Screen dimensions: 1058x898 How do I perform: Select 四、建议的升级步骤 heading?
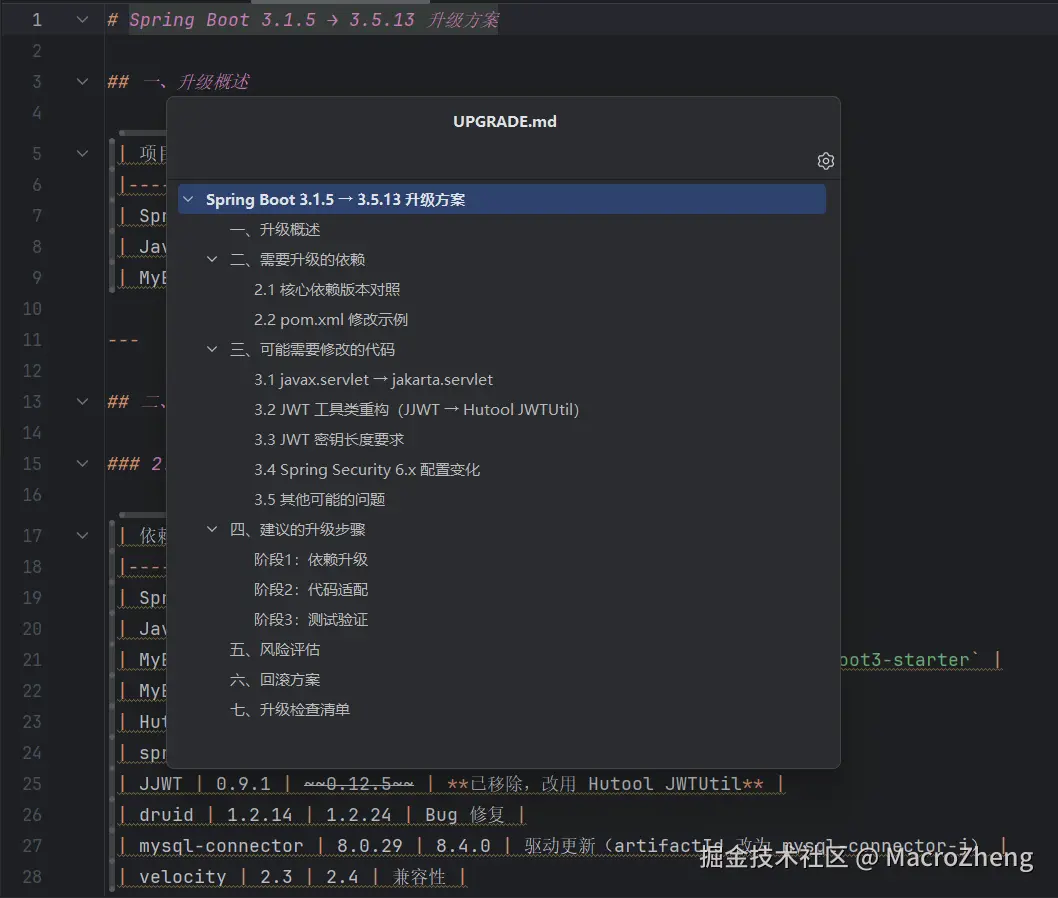click(x=297, y=530)
